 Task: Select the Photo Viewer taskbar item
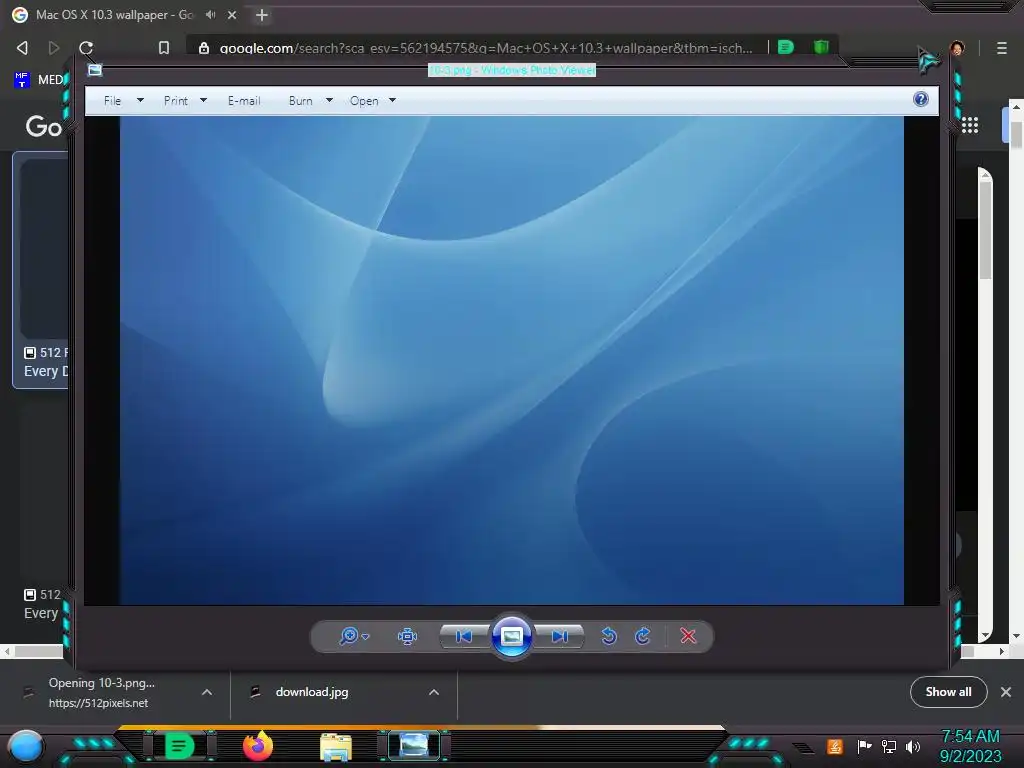(414, 746)
